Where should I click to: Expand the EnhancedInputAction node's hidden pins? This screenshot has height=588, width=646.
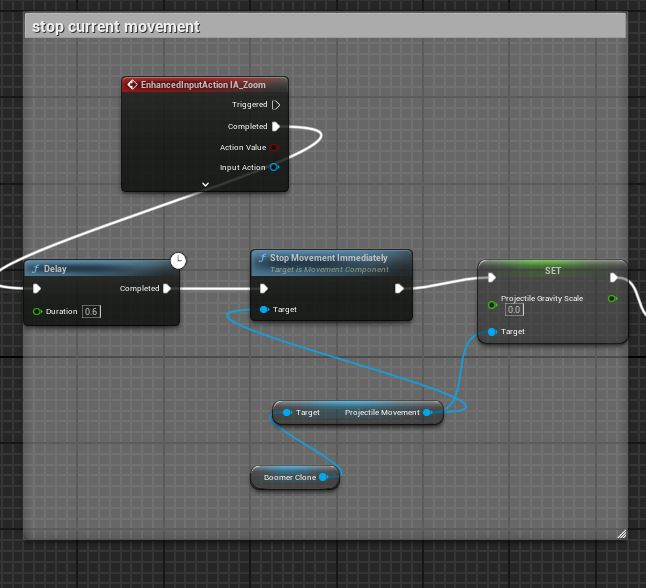click(x=205, y=184)
